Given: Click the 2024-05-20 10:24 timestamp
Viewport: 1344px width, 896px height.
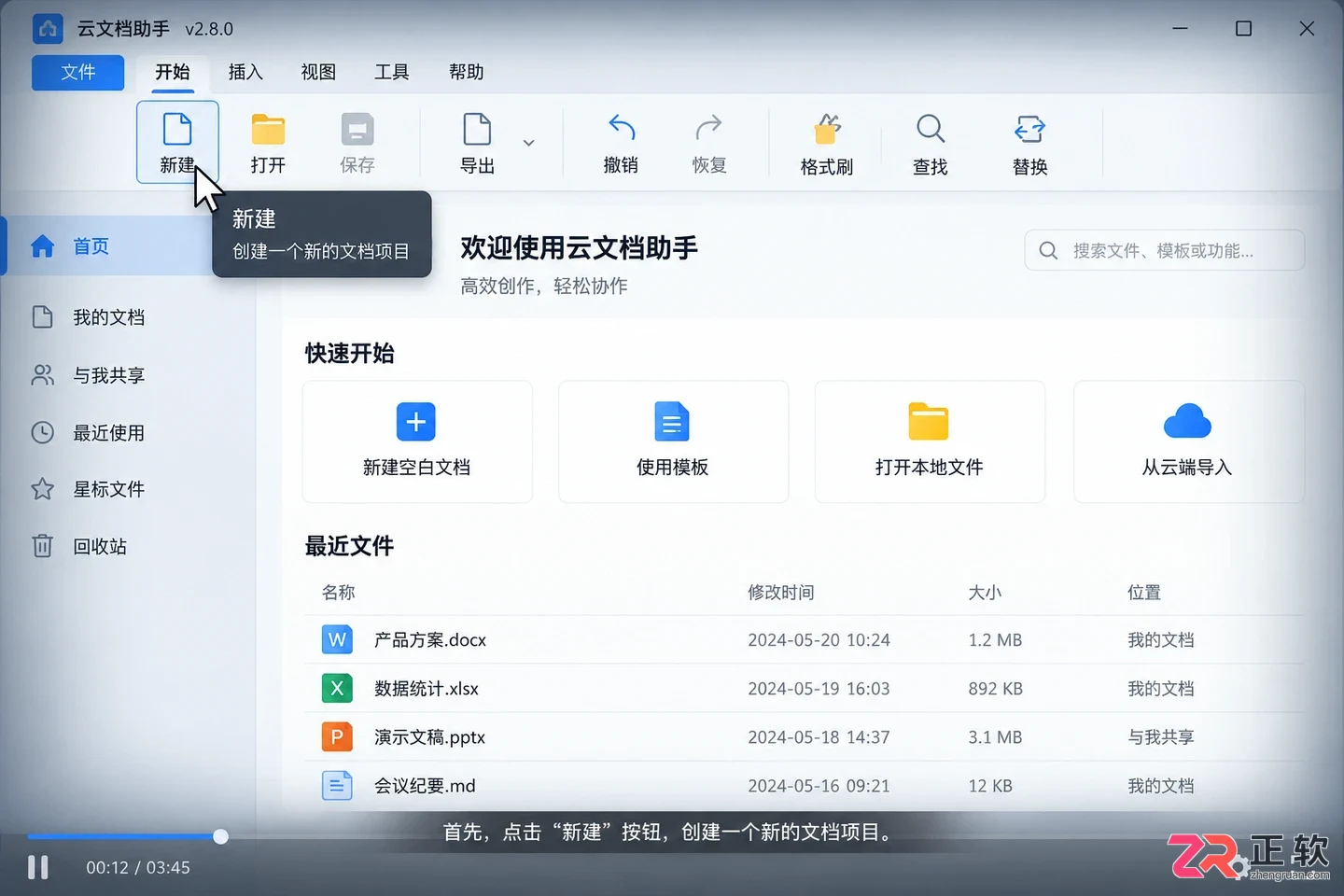Looking at the screenshot, I should pyautogui.click(x=819, y=639).
